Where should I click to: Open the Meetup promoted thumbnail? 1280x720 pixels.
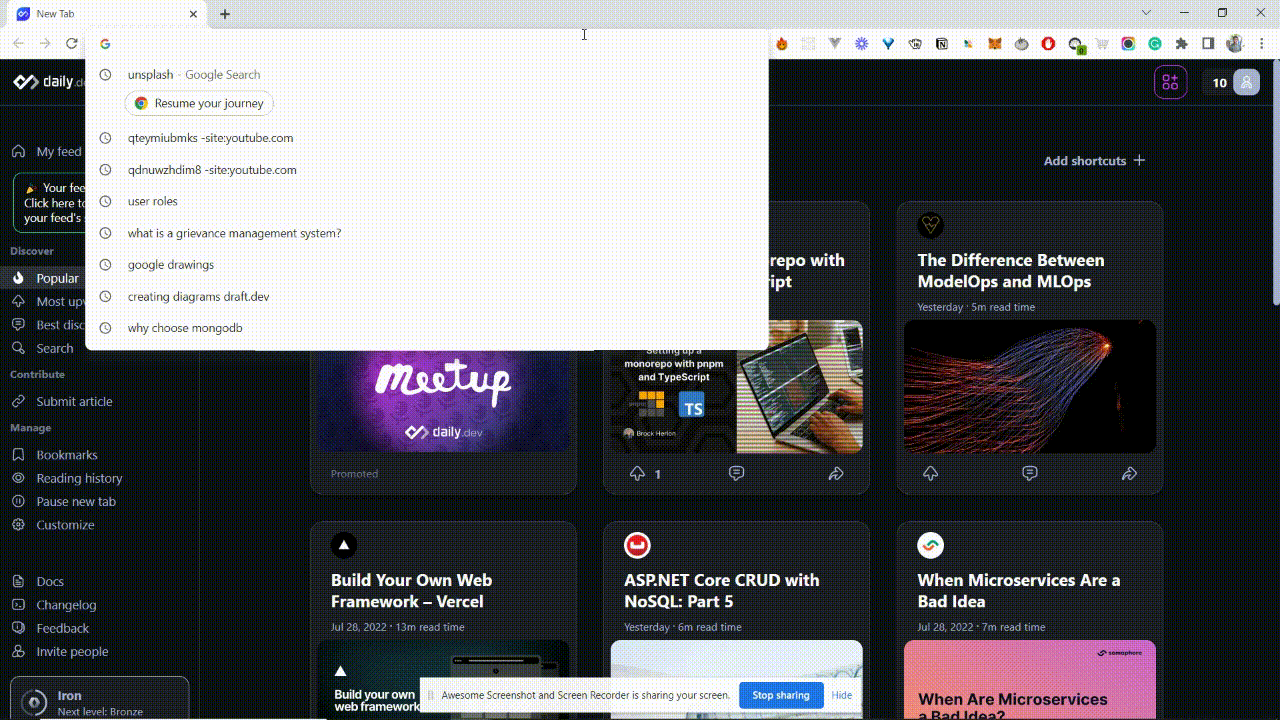(x=443, y=402)
